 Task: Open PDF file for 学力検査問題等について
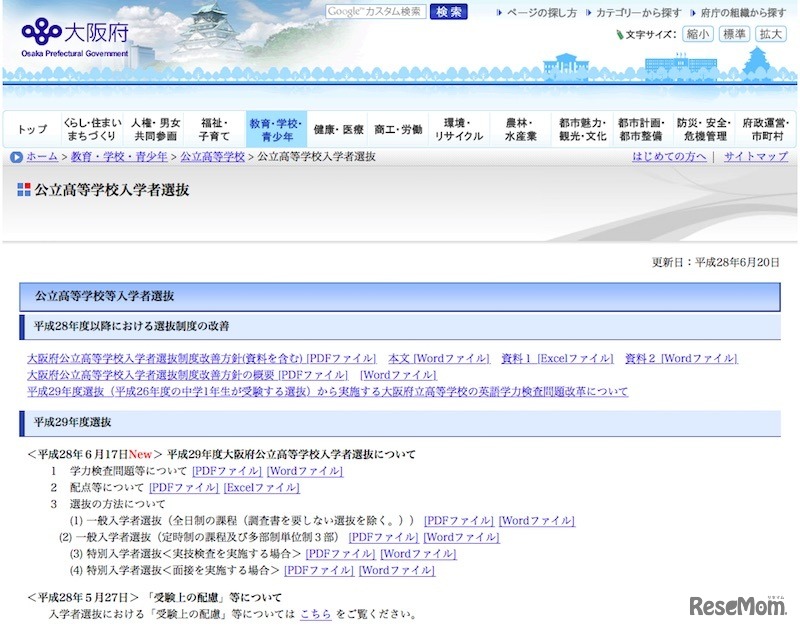226,470
